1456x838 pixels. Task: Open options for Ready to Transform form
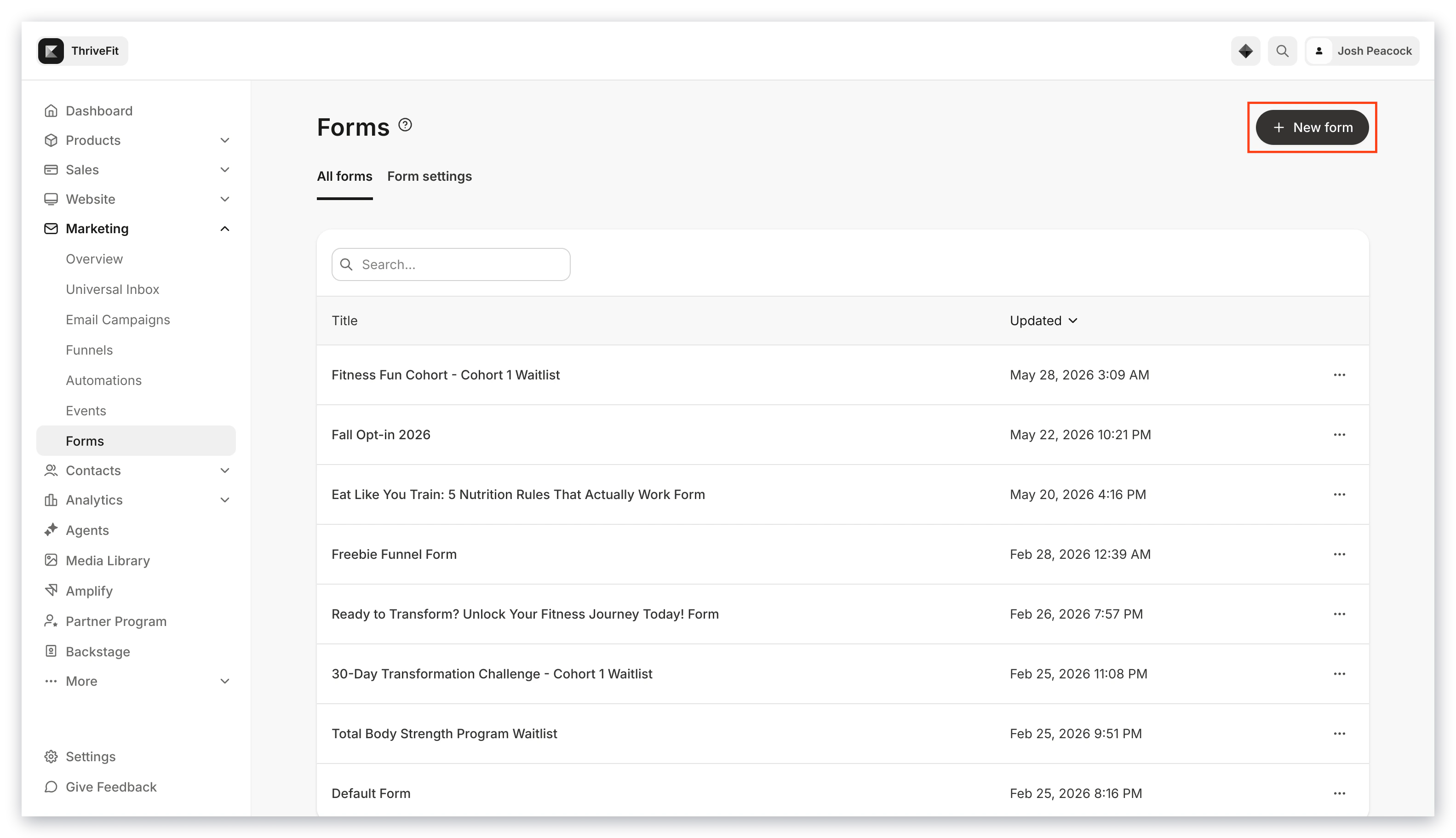pyautogui.click(x=1339, y=614)
